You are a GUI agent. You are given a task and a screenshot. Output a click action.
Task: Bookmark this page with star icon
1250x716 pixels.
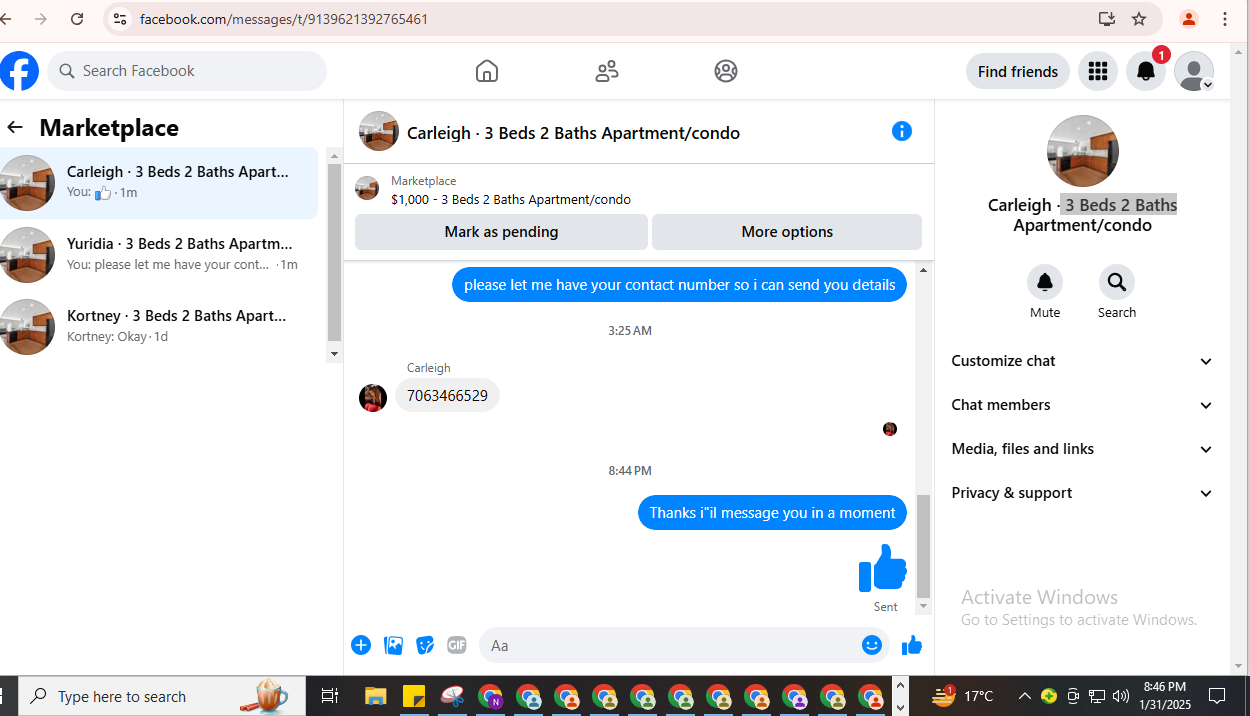pyautogui.click(x=1139, y=19)
